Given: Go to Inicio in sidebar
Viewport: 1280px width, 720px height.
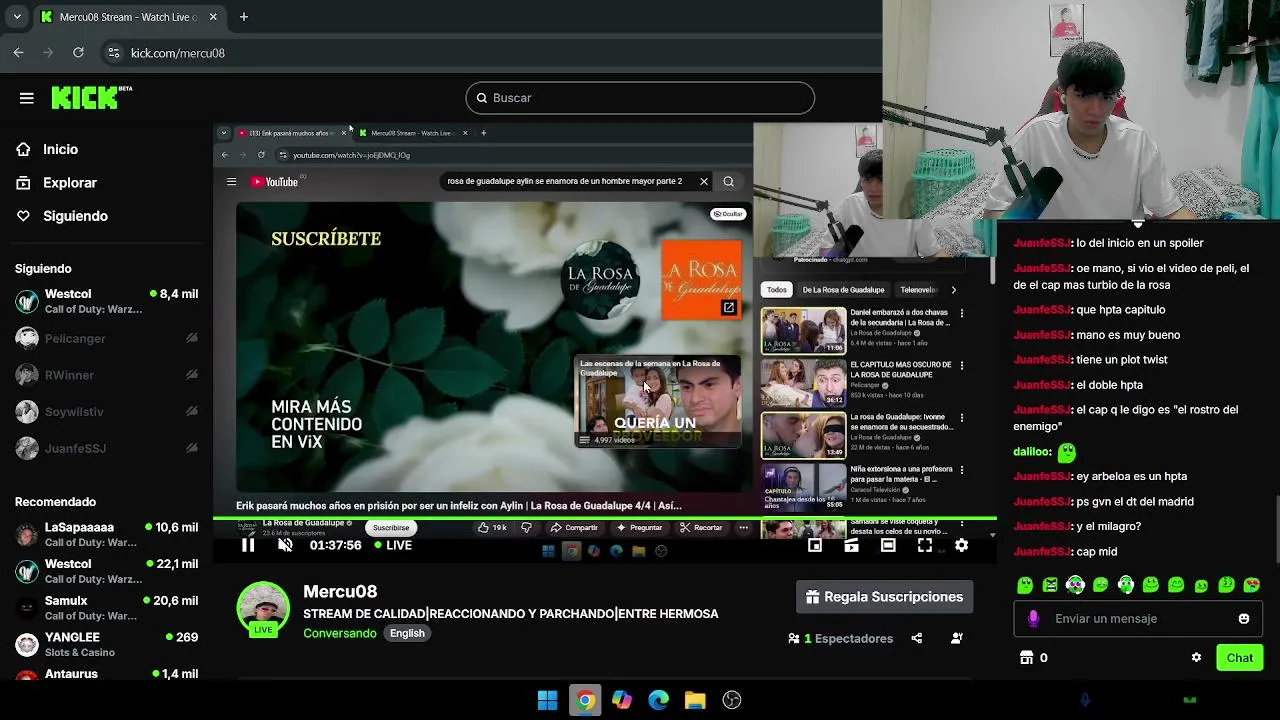Looking at the screenshot, I should [x=60, y=149].
